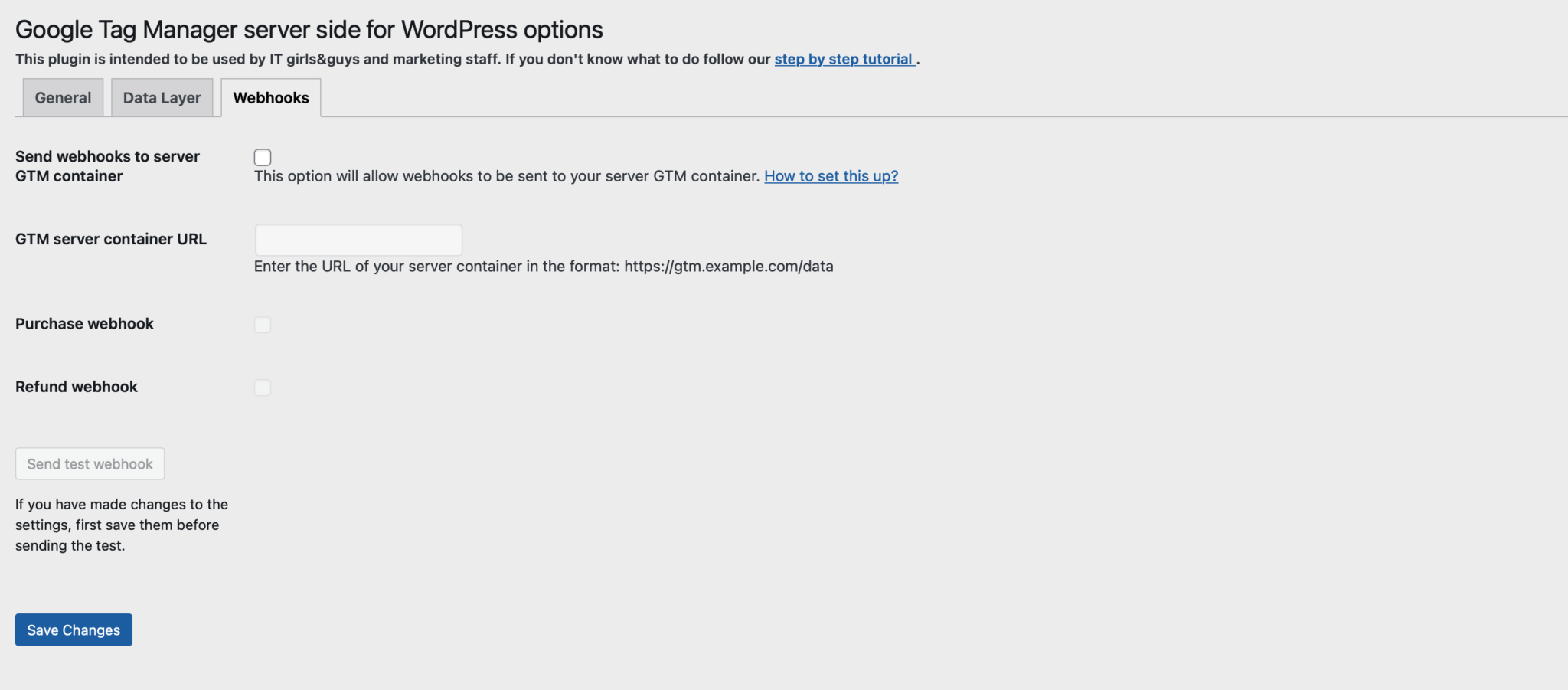
Task: Enable the send webhooks to server checkbox
Action: 263,157
